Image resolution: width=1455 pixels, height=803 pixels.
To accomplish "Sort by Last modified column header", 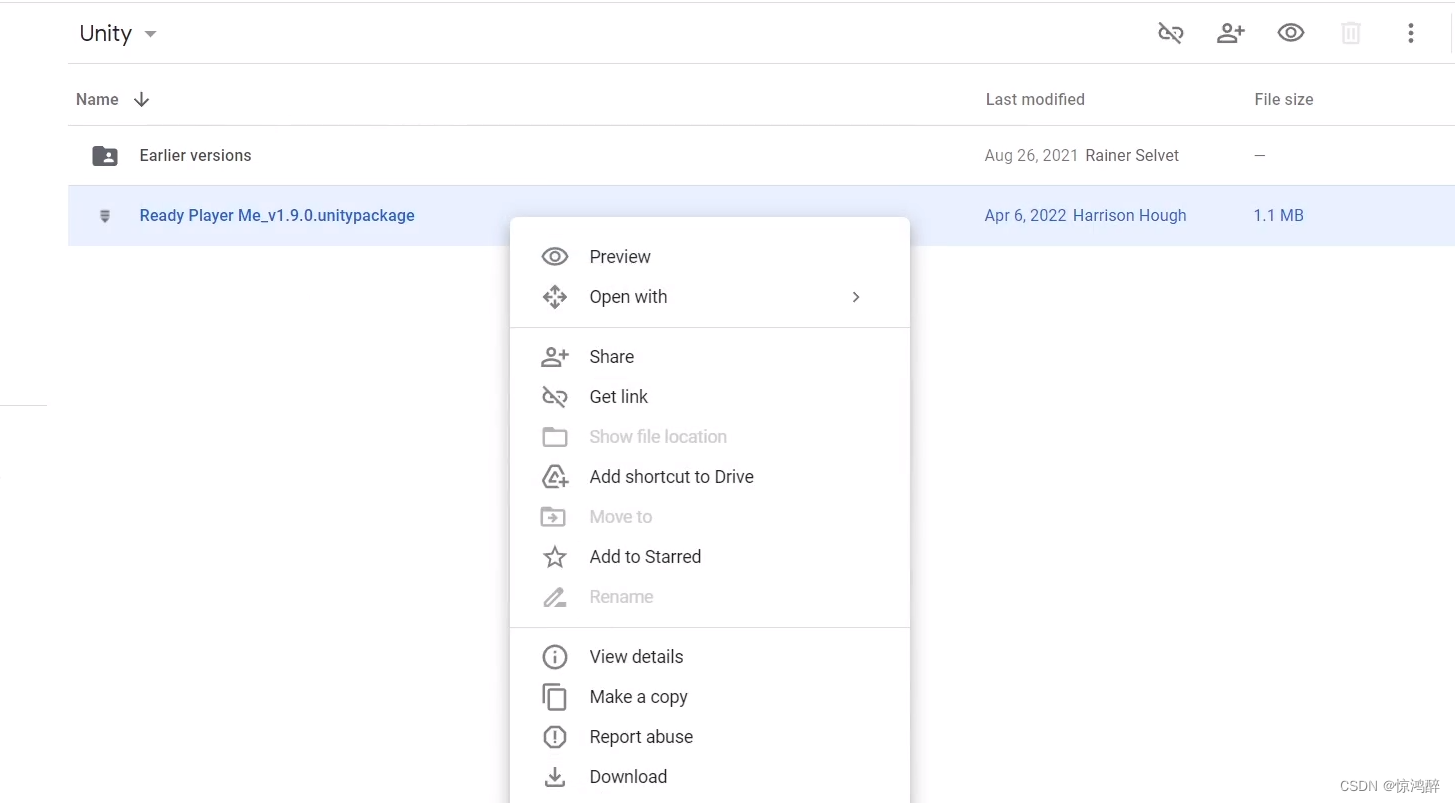I will click(x=1035, y=99).
